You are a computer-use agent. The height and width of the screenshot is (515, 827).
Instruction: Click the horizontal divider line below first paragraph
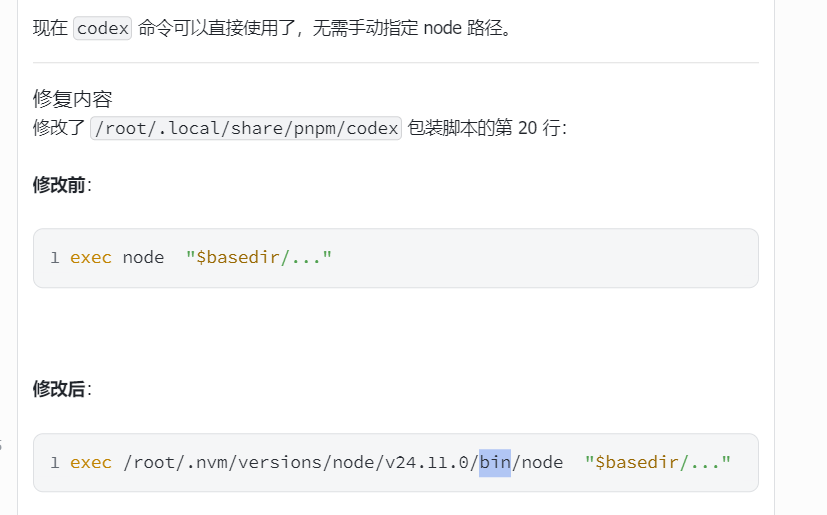395,62
